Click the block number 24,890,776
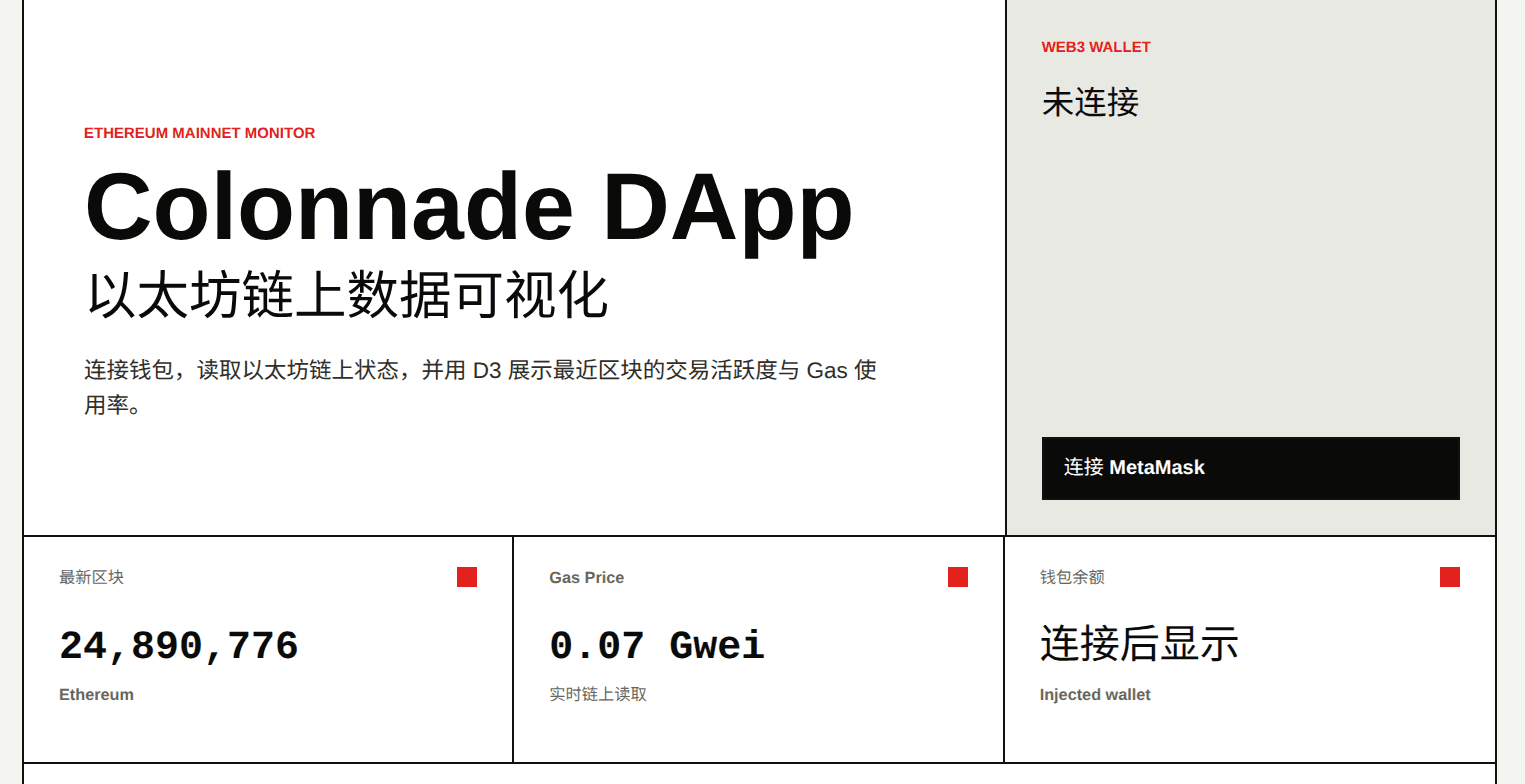Viewport: 1525px width, 784px height. click(179, 645)
